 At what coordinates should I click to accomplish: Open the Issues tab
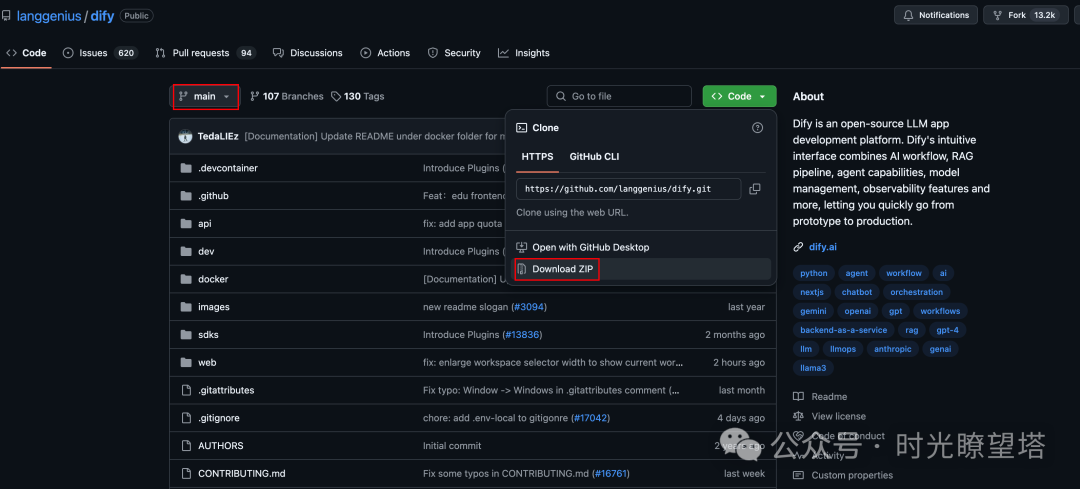pos(100,53)
